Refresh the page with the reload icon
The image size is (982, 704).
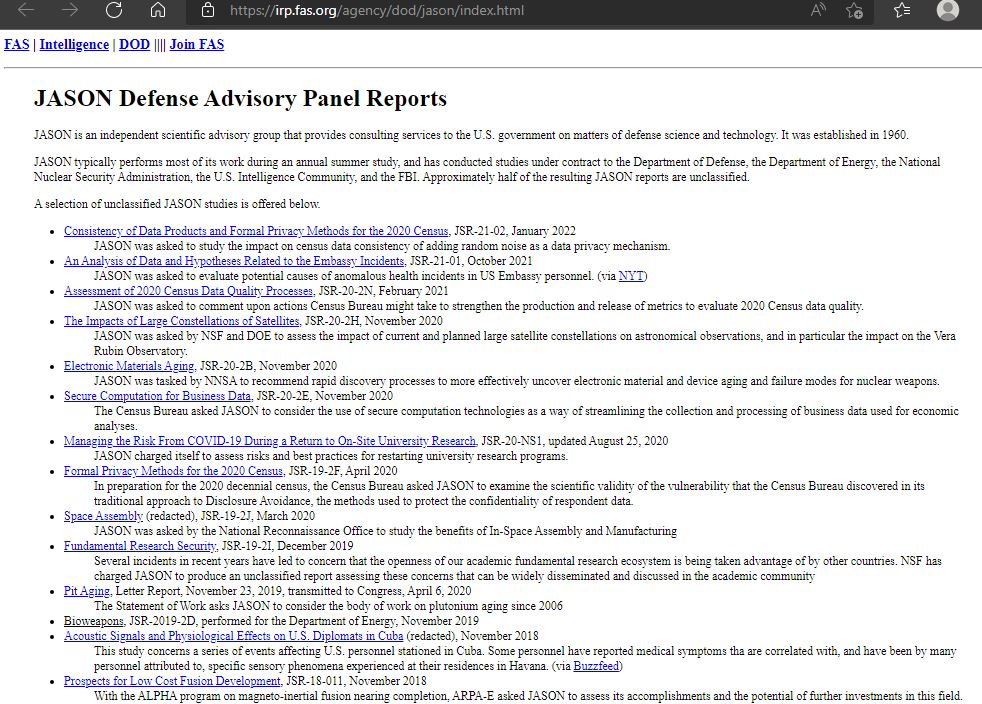coord(114,10)
